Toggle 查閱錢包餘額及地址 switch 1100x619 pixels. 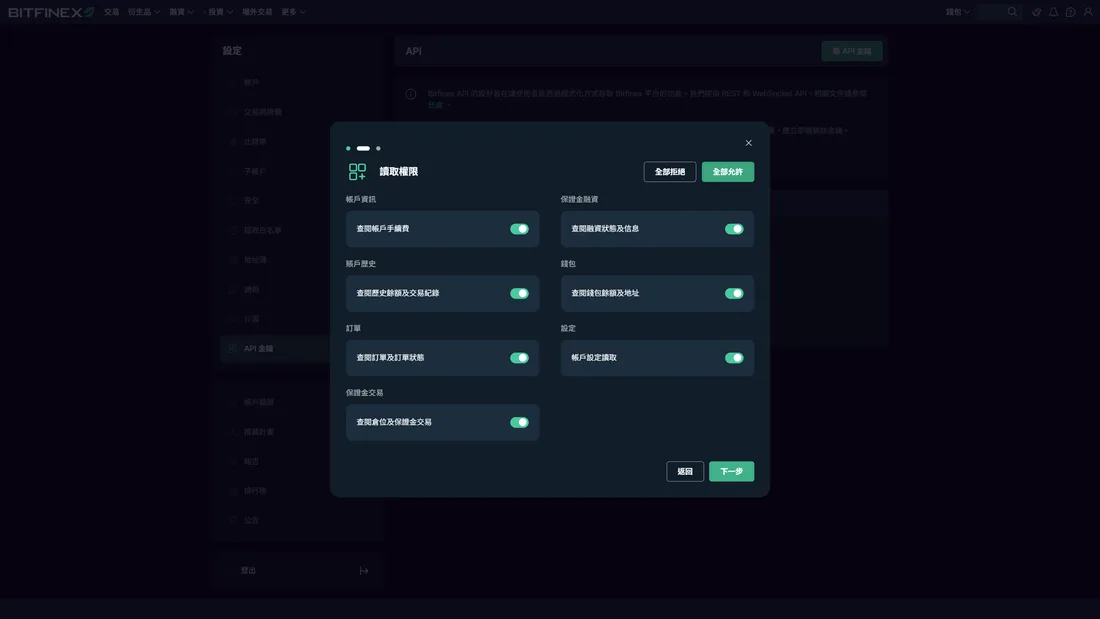pyautogui.click(x=734, y=293)
